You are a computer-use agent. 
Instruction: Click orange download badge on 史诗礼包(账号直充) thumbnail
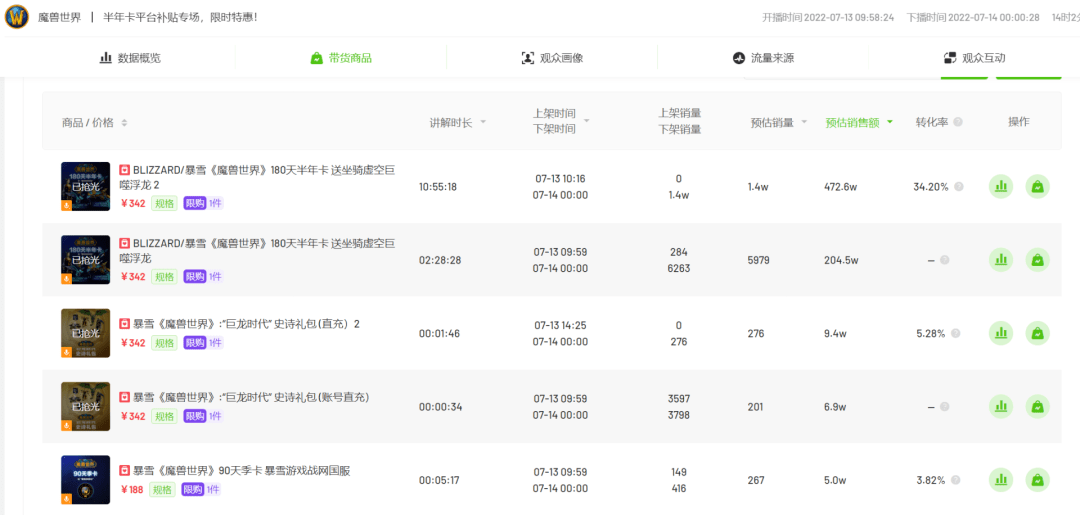pos(66,425)
